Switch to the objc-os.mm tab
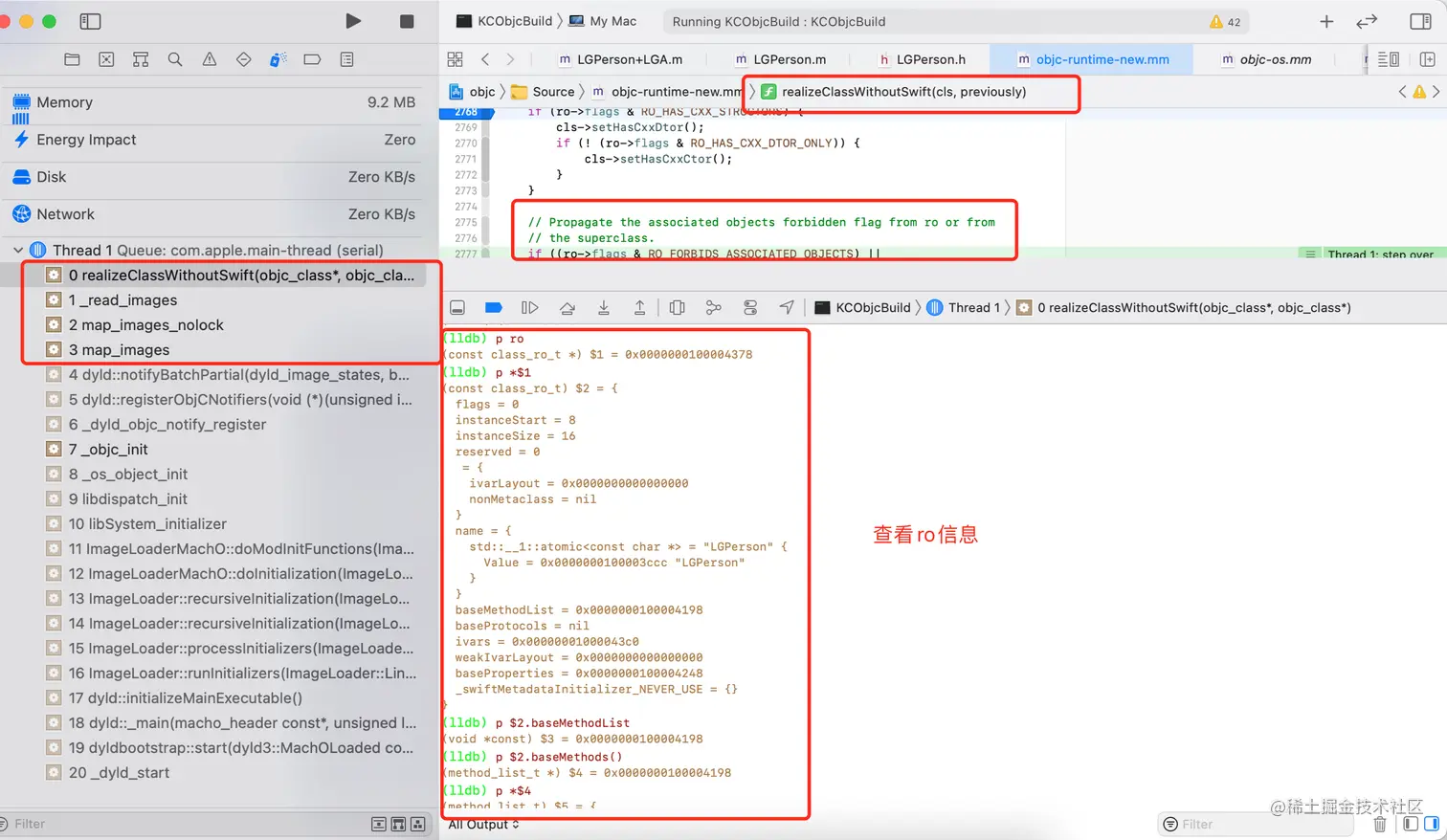The width and height of the screenshot is (1447, 840). coord(1266,59)
